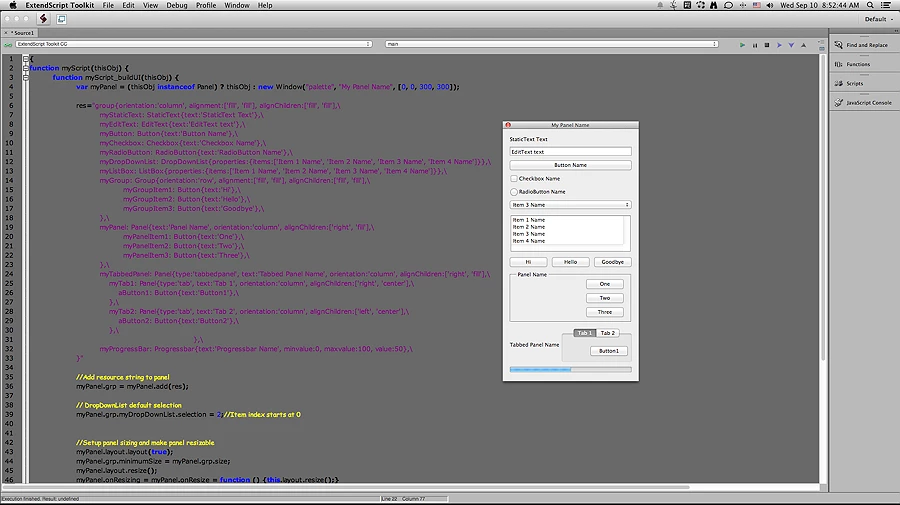Click the Goodbye button
900x505 pixels.
pyautogui.click(x=612, y=262)
